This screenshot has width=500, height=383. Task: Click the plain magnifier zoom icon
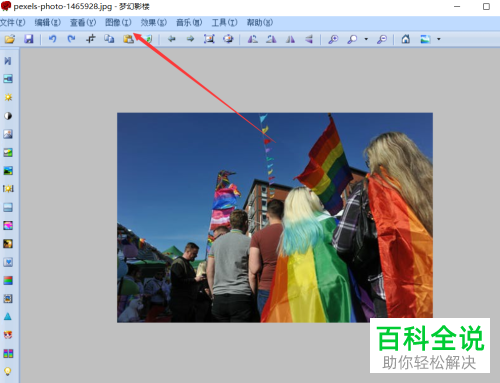[x=352, y=39]
